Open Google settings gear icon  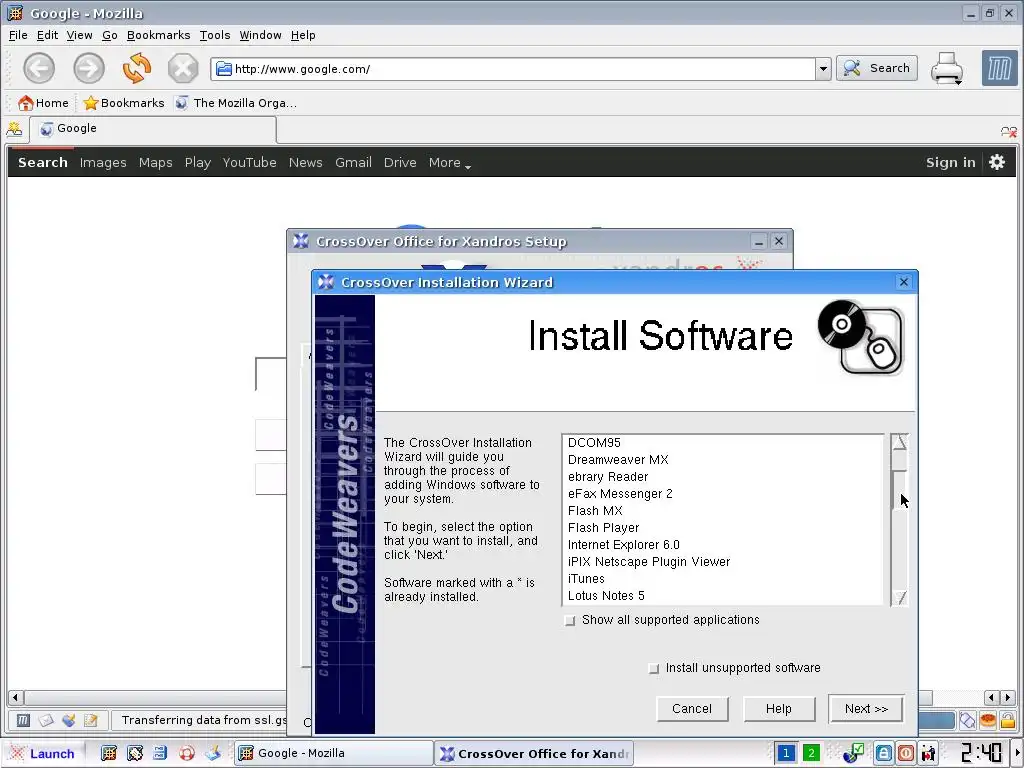coord(997,162)
